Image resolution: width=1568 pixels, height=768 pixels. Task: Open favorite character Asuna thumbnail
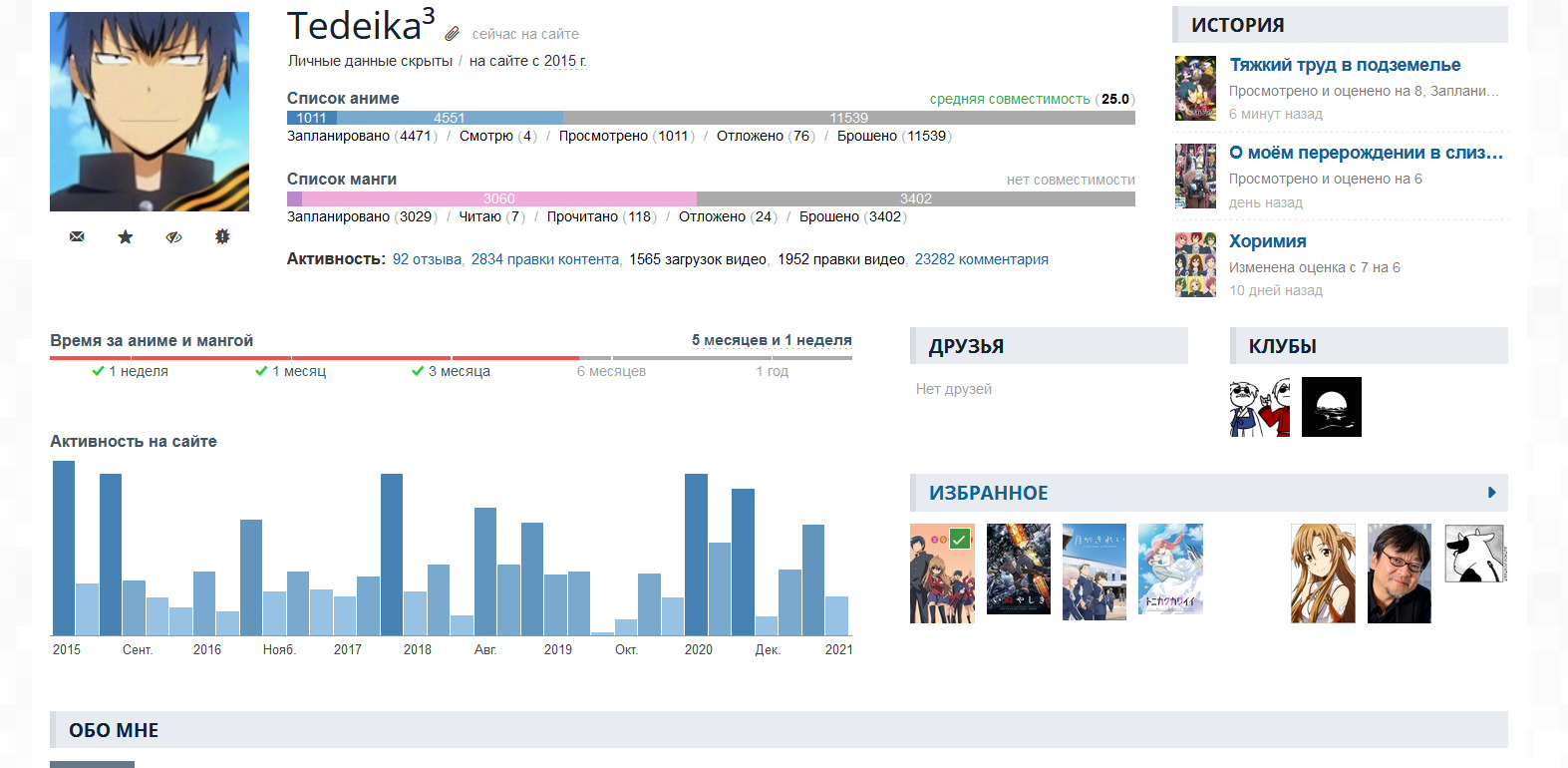(x=1323, y=574)
